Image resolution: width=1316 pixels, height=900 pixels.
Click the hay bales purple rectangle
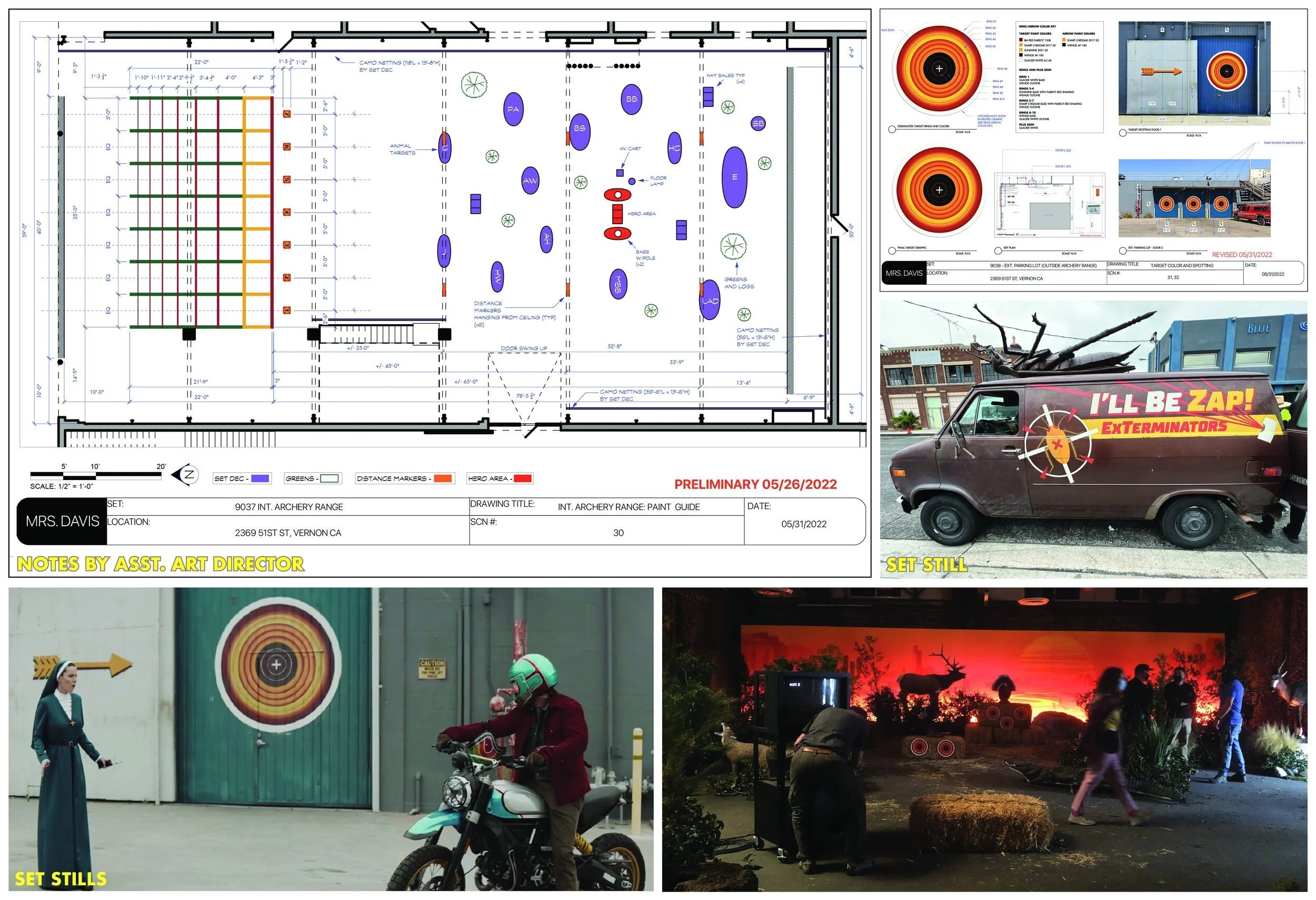click(708, 97)
